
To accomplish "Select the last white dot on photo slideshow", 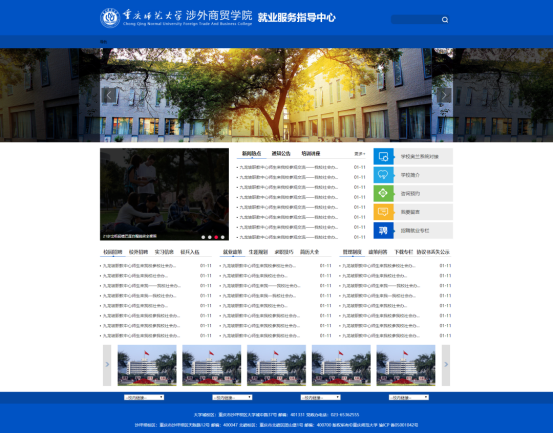I will pyautogui.click(x=223, y=237).
